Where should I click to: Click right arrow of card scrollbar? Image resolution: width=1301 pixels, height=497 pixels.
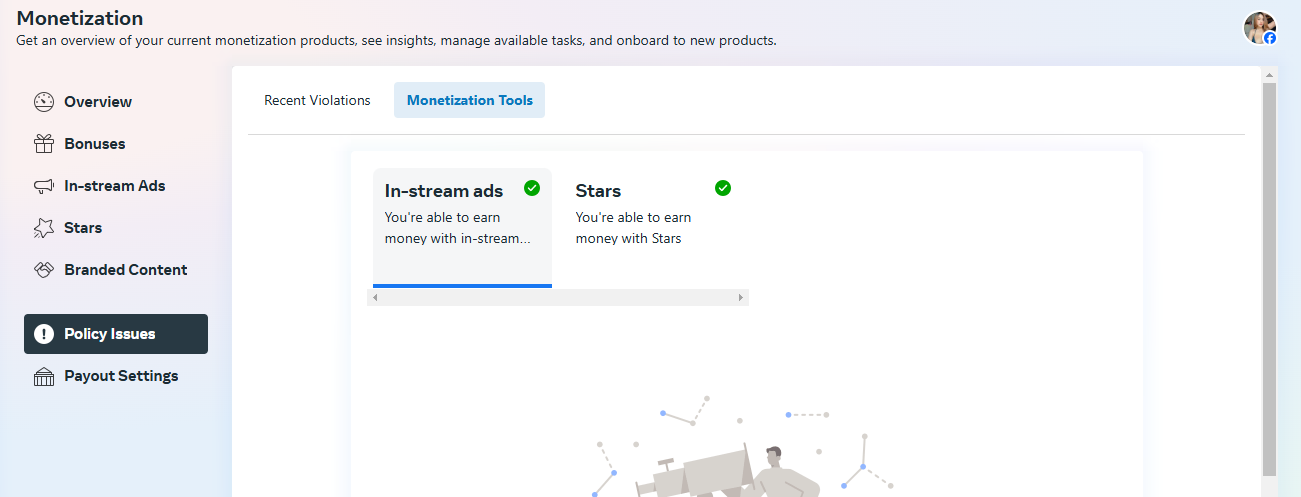click(741, 298)
